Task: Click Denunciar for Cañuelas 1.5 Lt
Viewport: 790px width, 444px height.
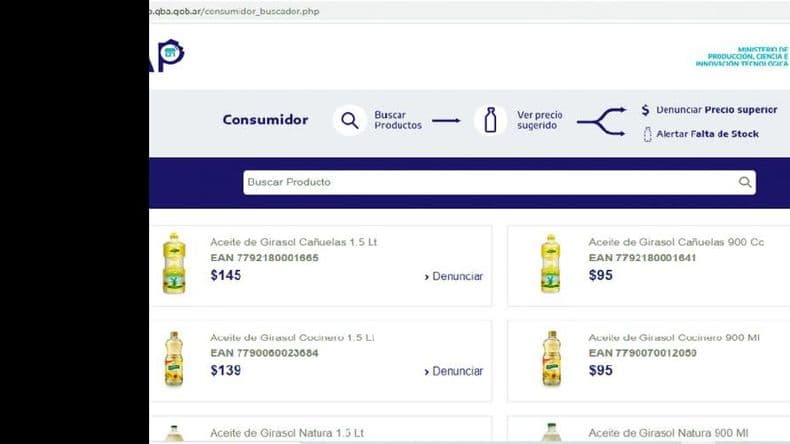Action: point(454,276)
